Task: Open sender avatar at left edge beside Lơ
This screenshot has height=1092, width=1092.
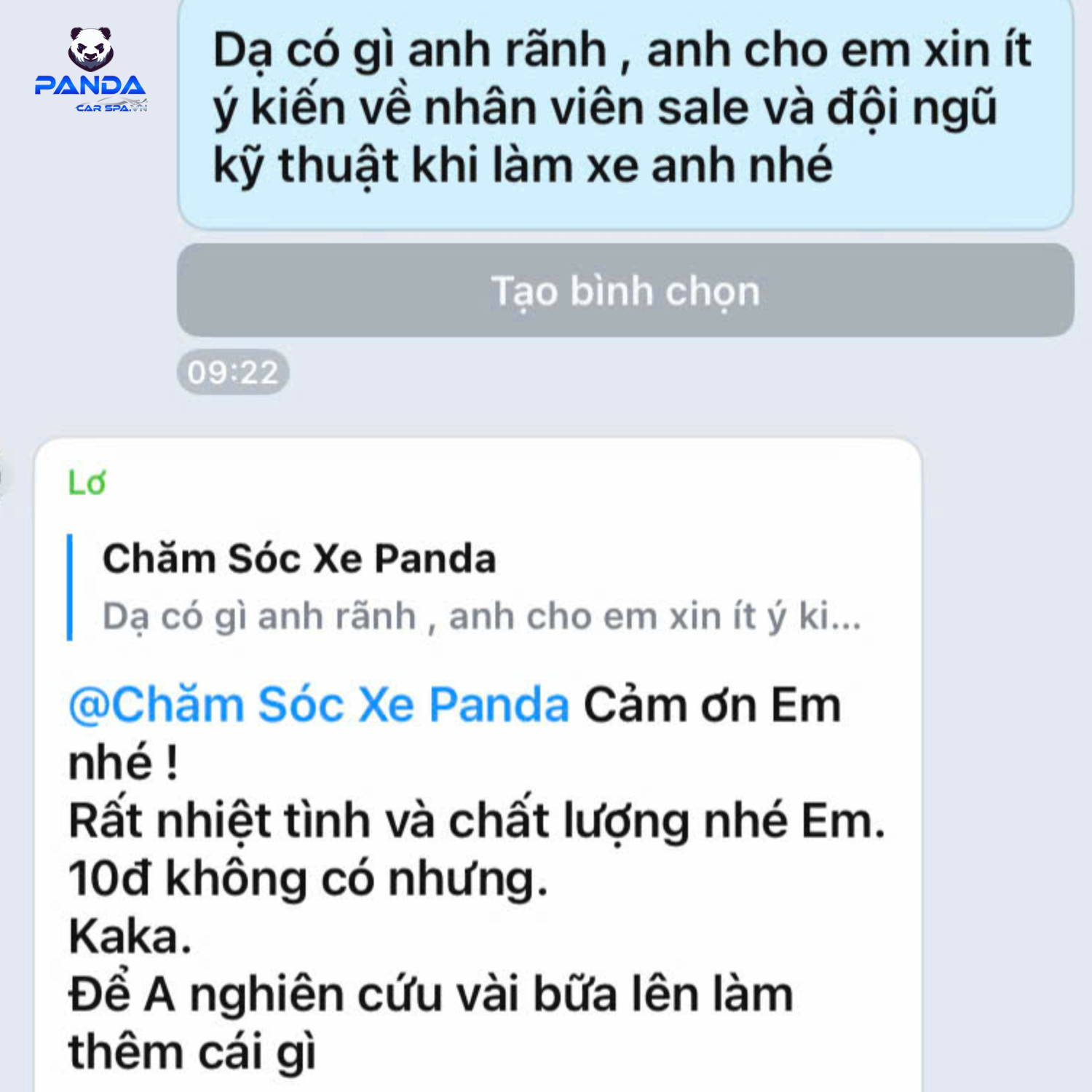Action: coord(2,477)
